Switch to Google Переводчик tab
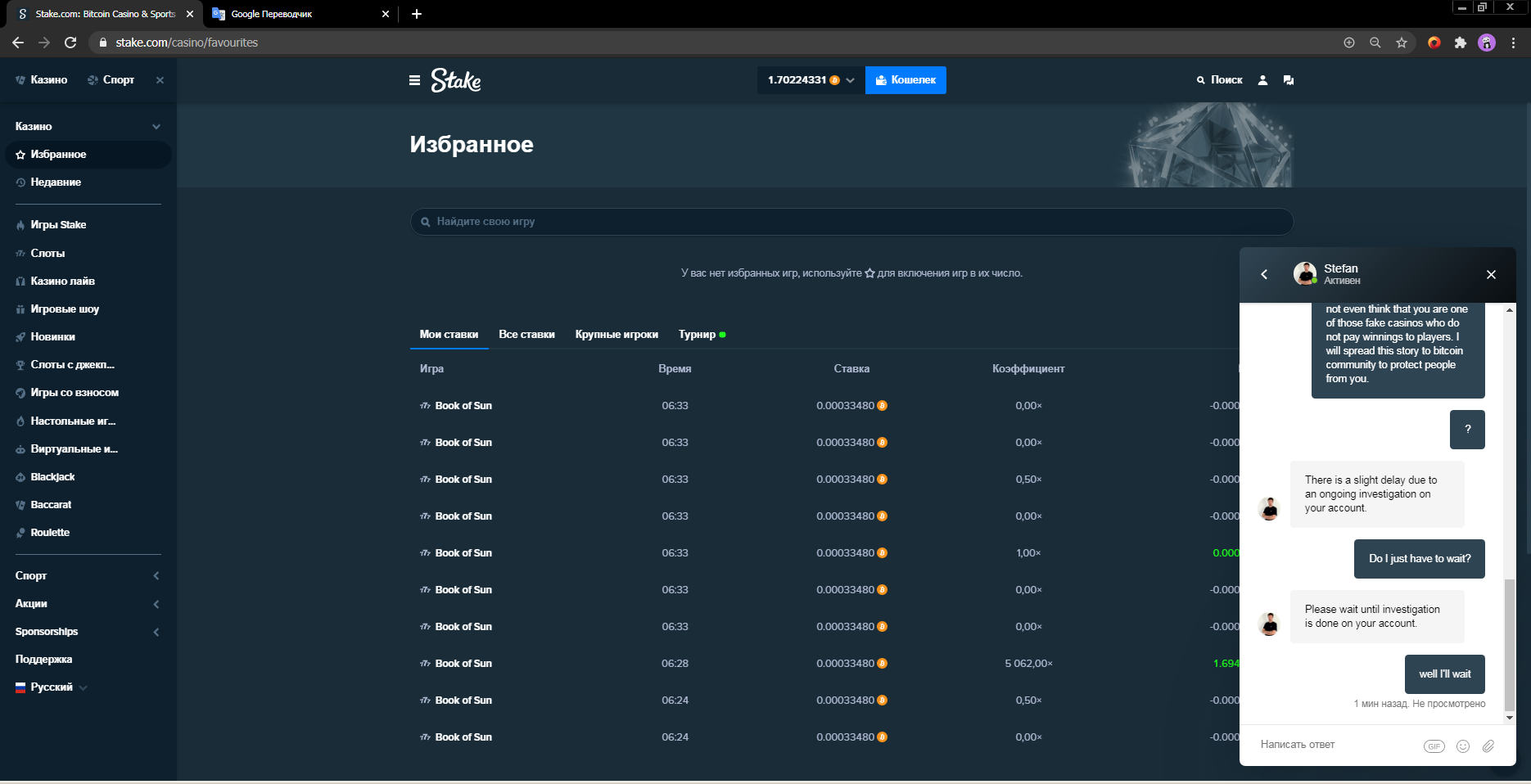 [x=301, y=14]
